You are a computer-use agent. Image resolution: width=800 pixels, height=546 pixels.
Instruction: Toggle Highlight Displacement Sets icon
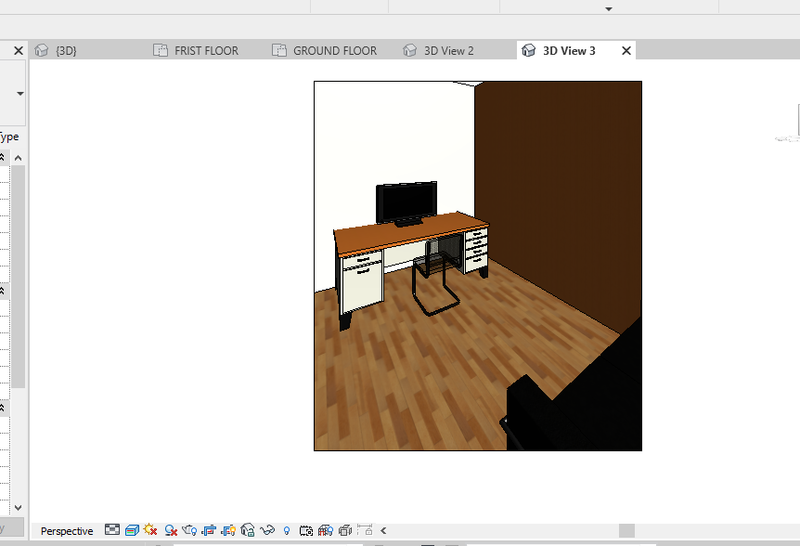point(345,531)
